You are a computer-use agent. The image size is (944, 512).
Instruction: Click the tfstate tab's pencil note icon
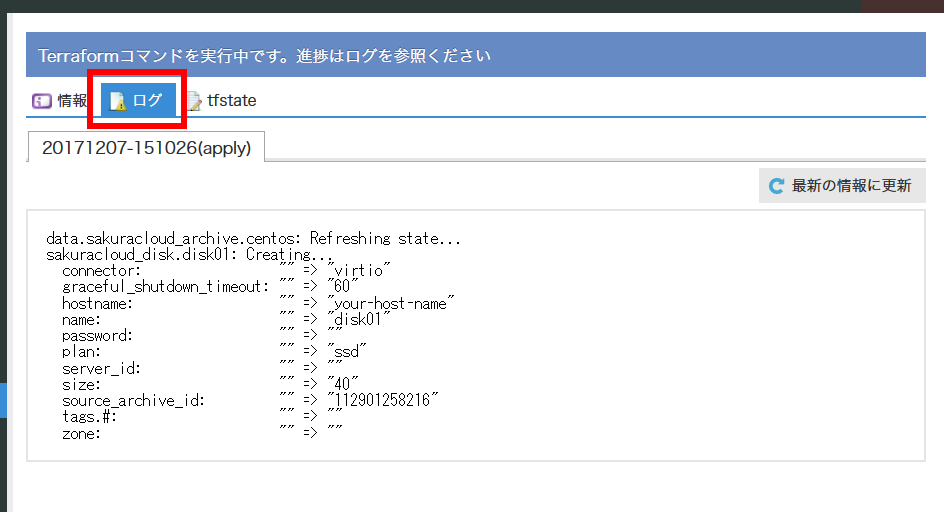tap(194, 101)
